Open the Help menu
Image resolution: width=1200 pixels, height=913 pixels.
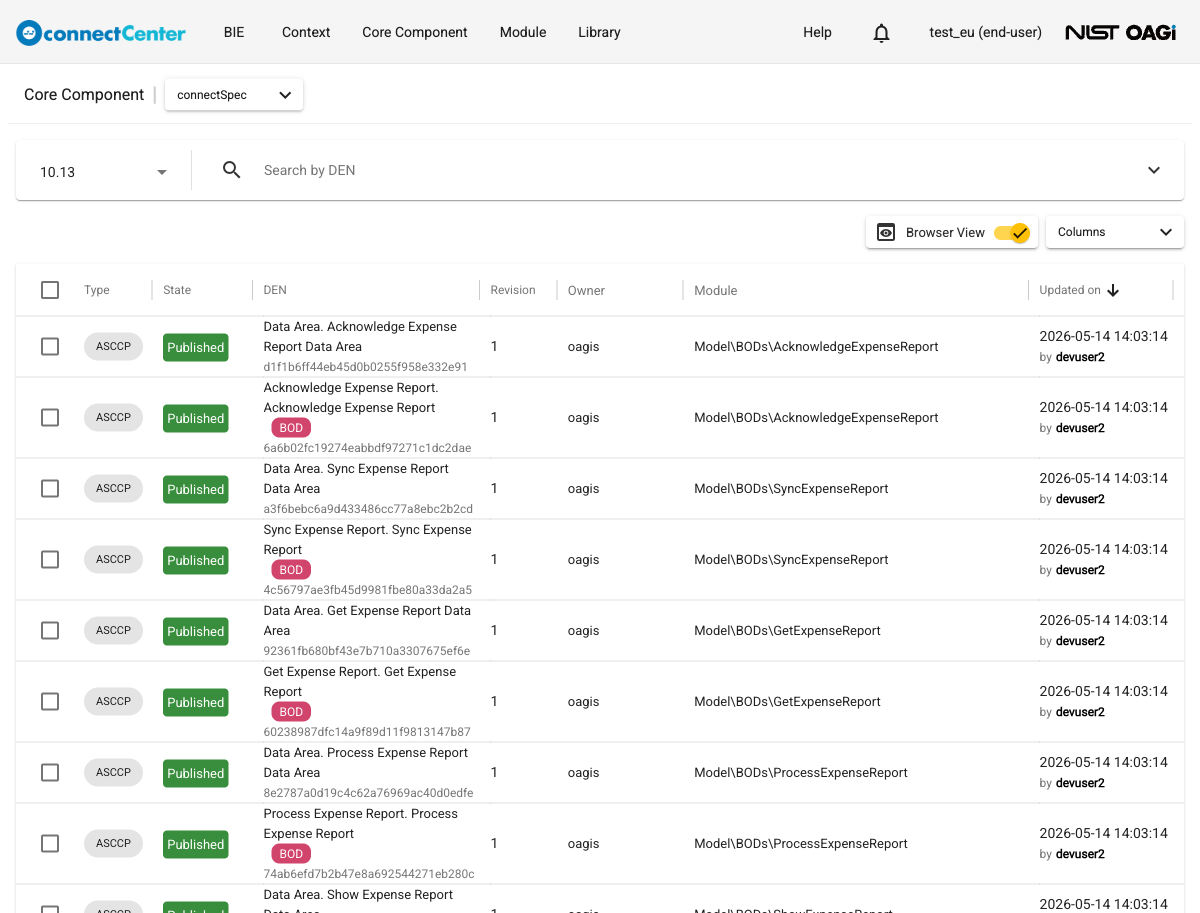[x=817, y=32]
